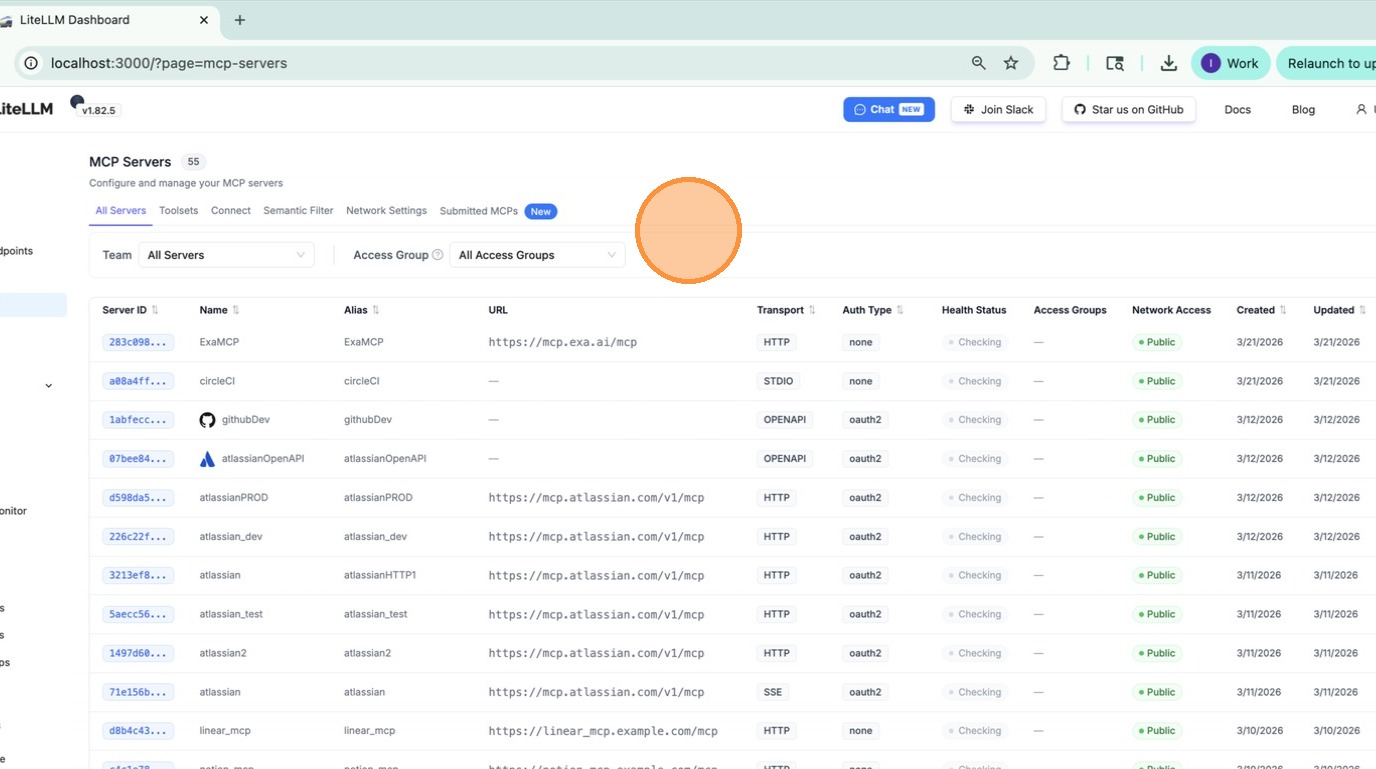Click the sort icon beside Auth Type

click(x=900, y=310)
